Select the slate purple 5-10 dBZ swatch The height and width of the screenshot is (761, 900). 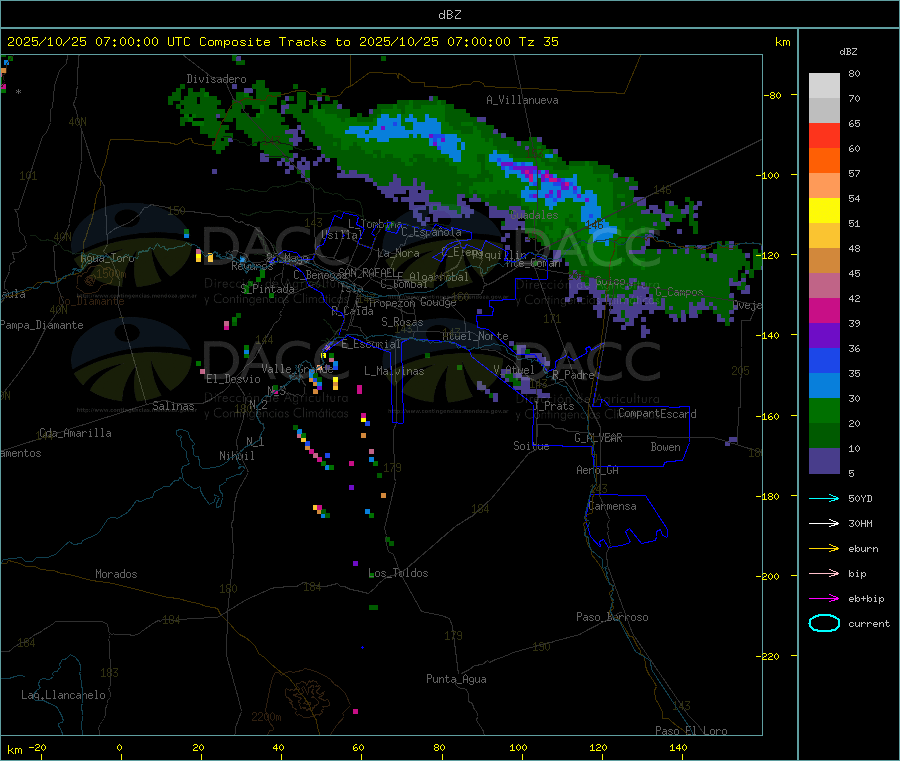click(824, 461)
